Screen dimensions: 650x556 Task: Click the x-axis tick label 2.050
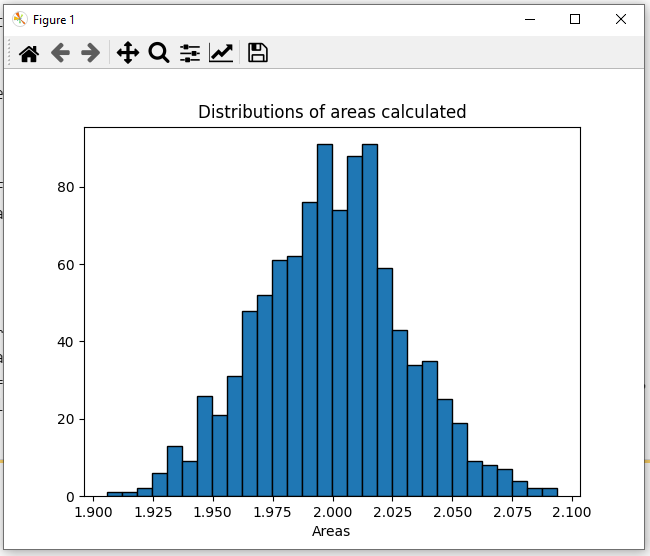pos(452,512)
